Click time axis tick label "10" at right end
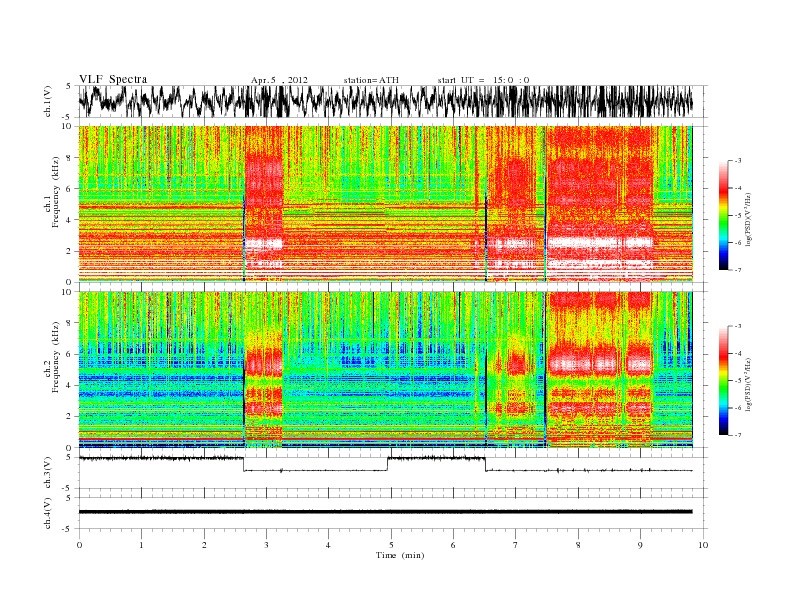Screen dimensions: 792x612 pyautogui.click(x=703, y=545)
